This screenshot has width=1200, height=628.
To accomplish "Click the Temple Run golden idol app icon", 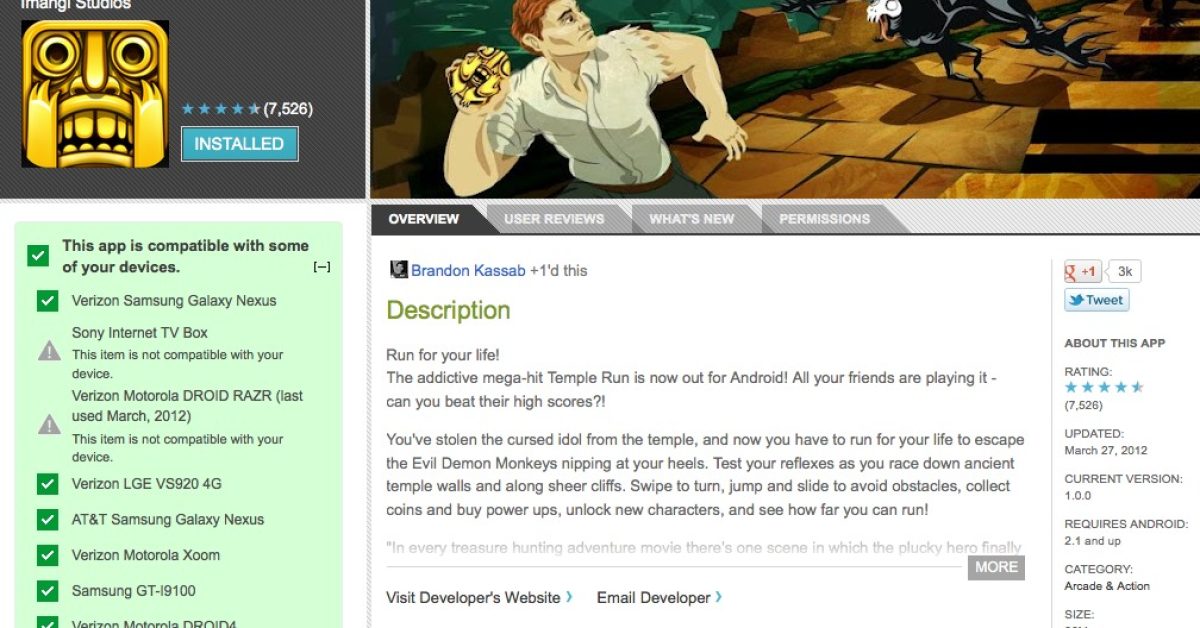I will point(95,94).
